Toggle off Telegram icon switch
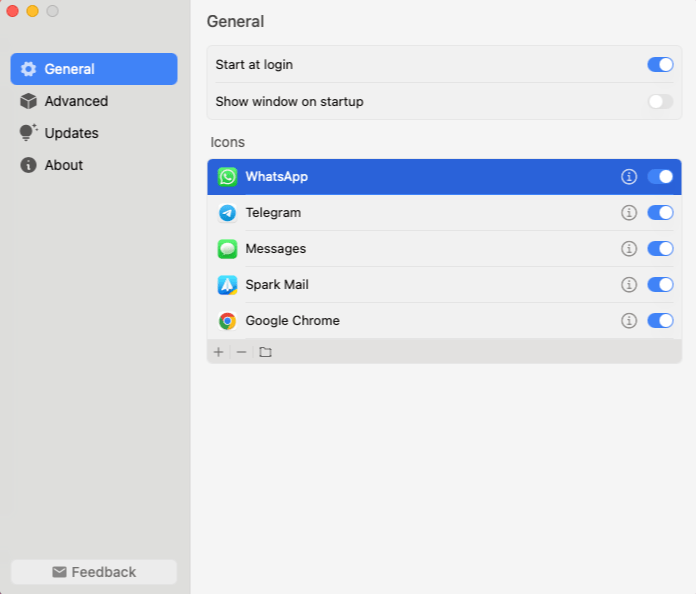 (x=660, y=213)
